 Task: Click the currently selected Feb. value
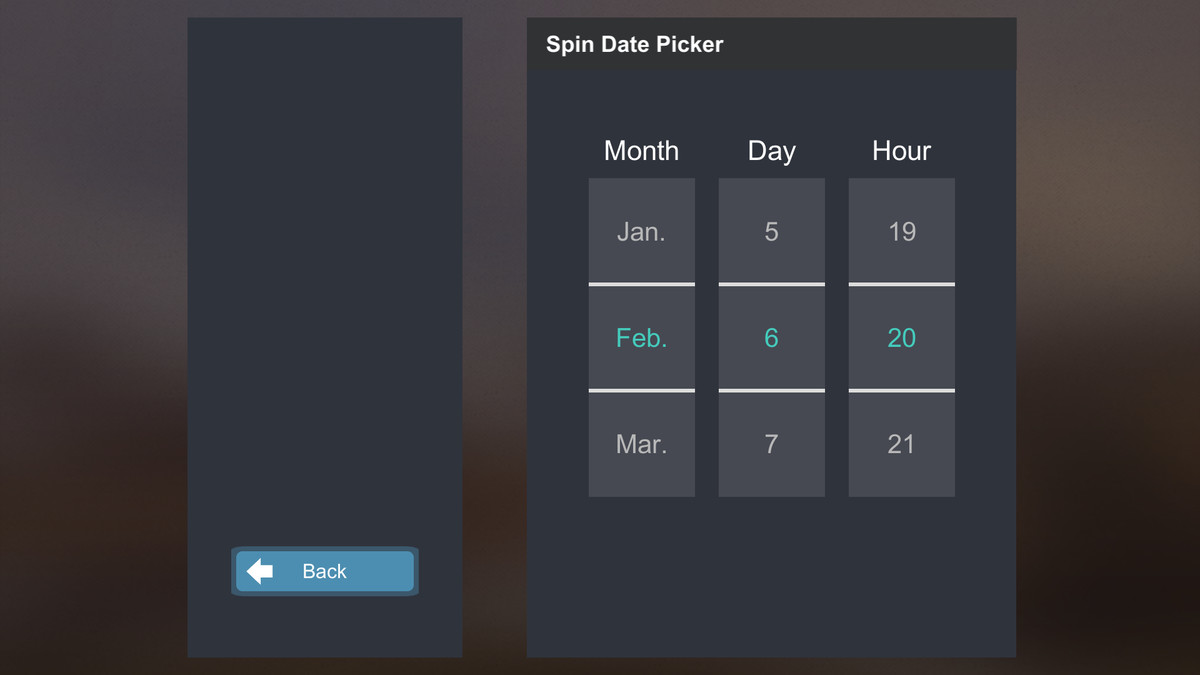pos(641,338)
